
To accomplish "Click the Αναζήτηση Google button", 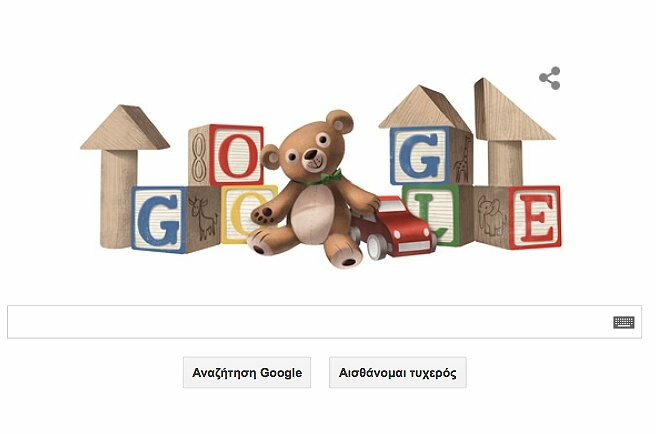I will 247,372.
